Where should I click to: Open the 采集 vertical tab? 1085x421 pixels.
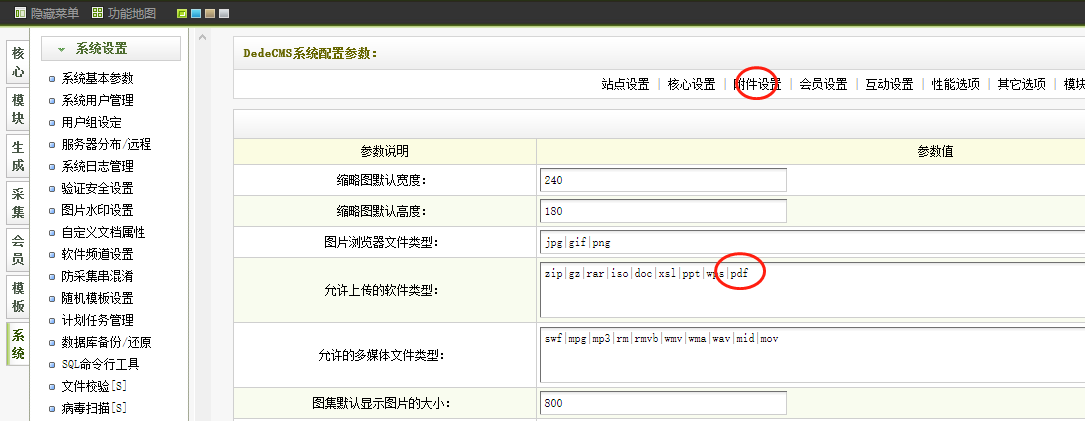pos(18,203)
